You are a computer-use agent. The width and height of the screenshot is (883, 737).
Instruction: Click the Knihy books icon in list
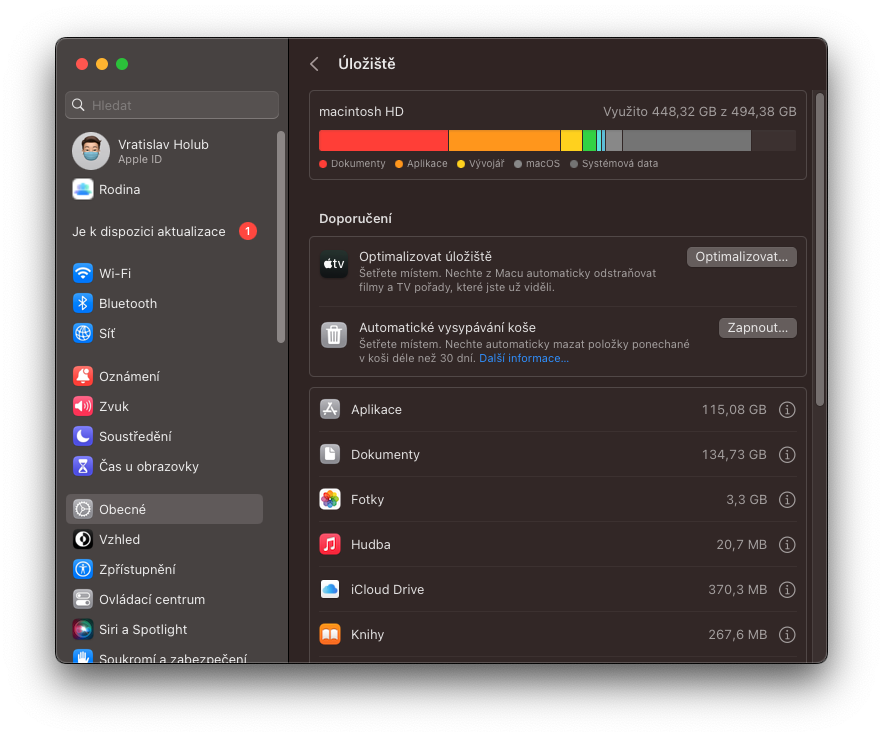pos(330,635)
